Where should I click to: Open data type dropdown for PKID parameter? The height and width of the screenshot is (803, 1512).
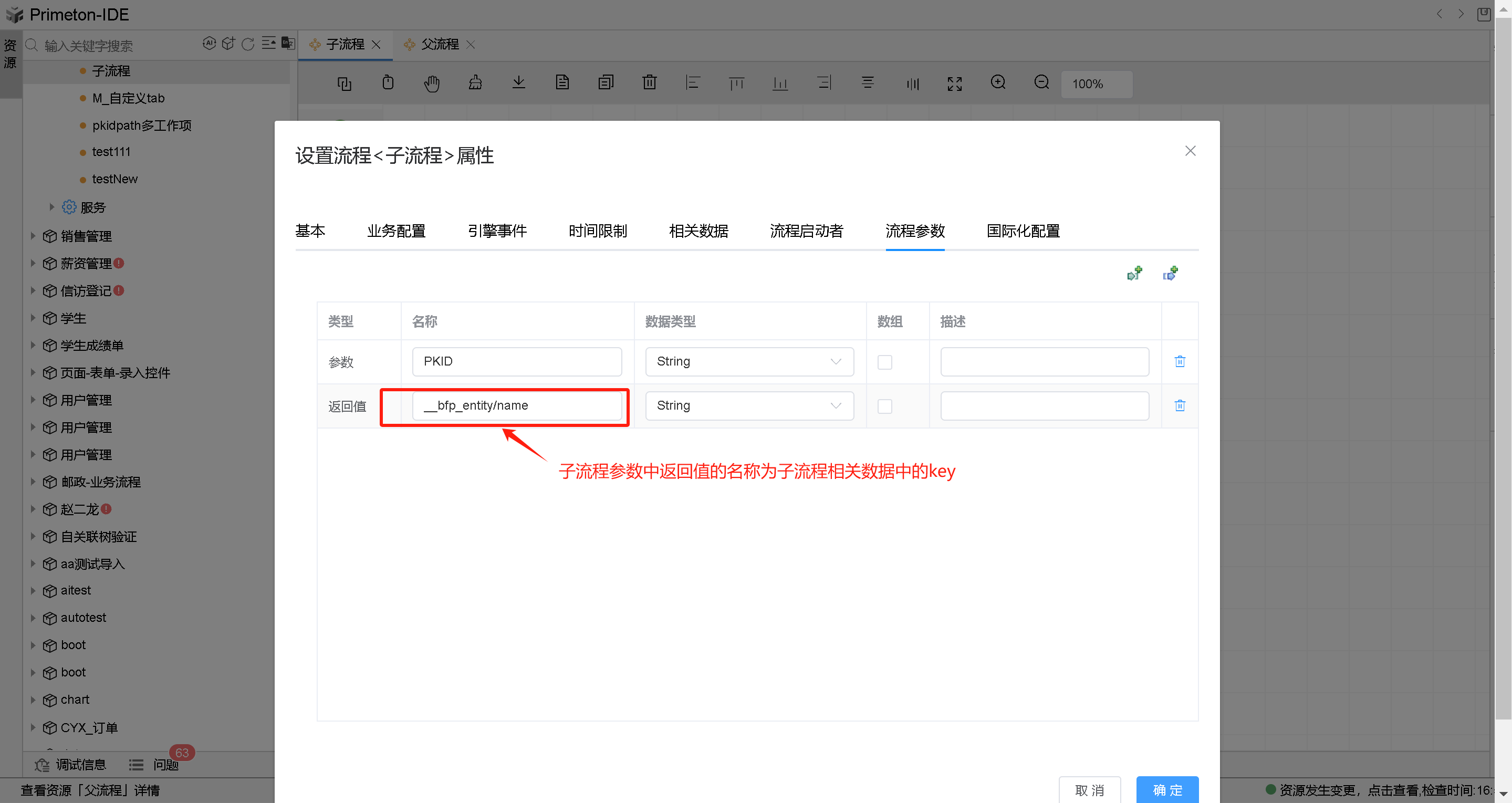coord(749,361)
